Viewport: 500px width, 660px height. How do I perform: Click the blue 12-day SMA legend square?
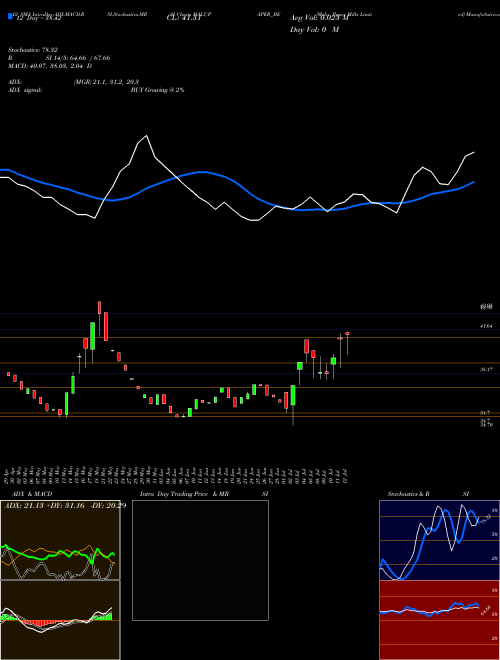pos(11,16)
